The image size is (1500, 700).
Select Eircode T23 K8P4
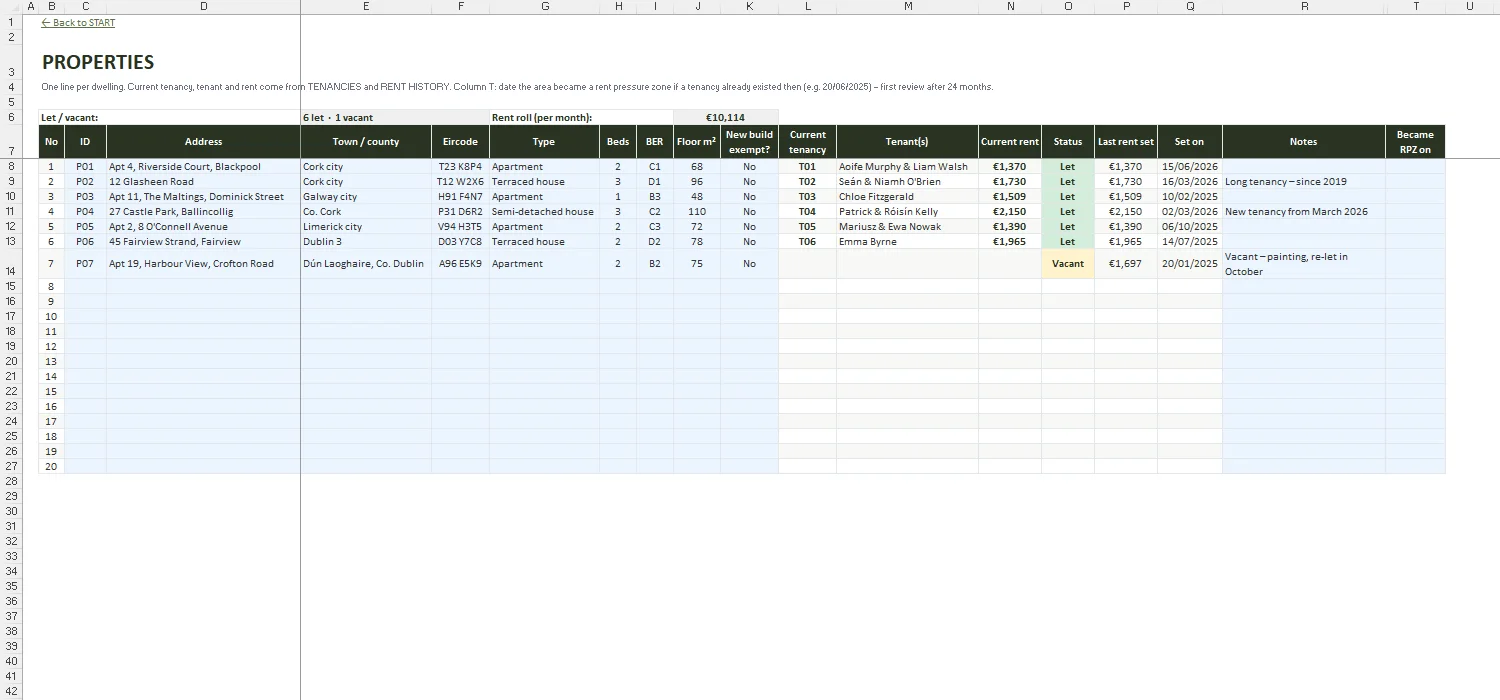tap(460, 167)
